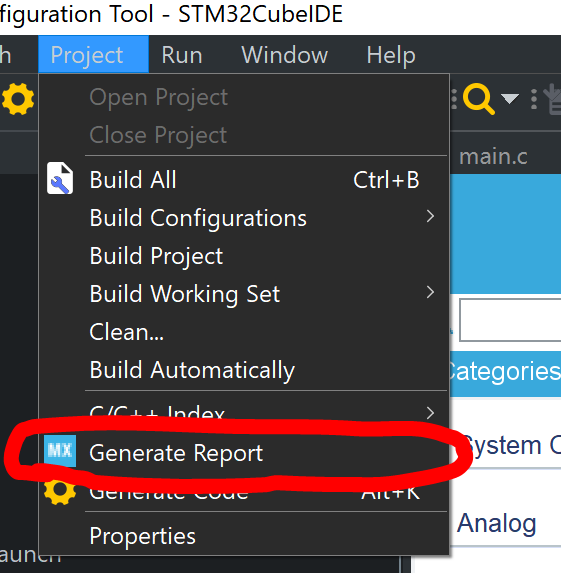This screenshot has width=561, height=573.
Task: Click the download arrow toolbar icon
Action: (x=553, y=99)
